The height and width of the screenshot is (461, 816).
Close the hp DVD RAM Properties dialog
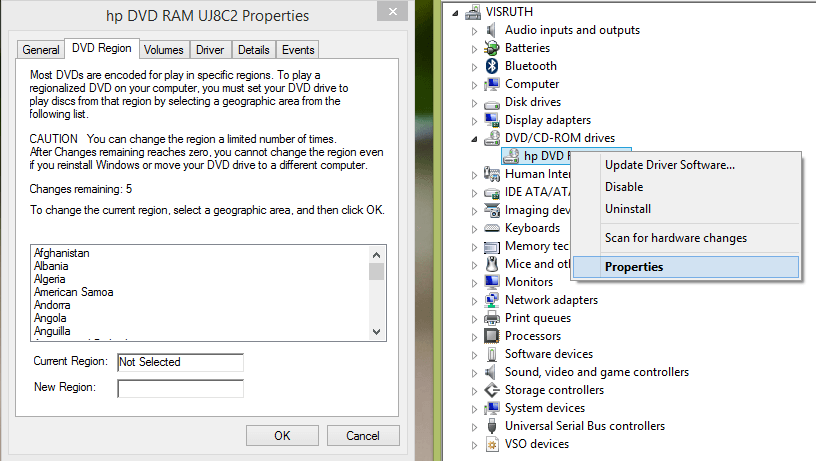pyautogui.click(x=393, y=11)
